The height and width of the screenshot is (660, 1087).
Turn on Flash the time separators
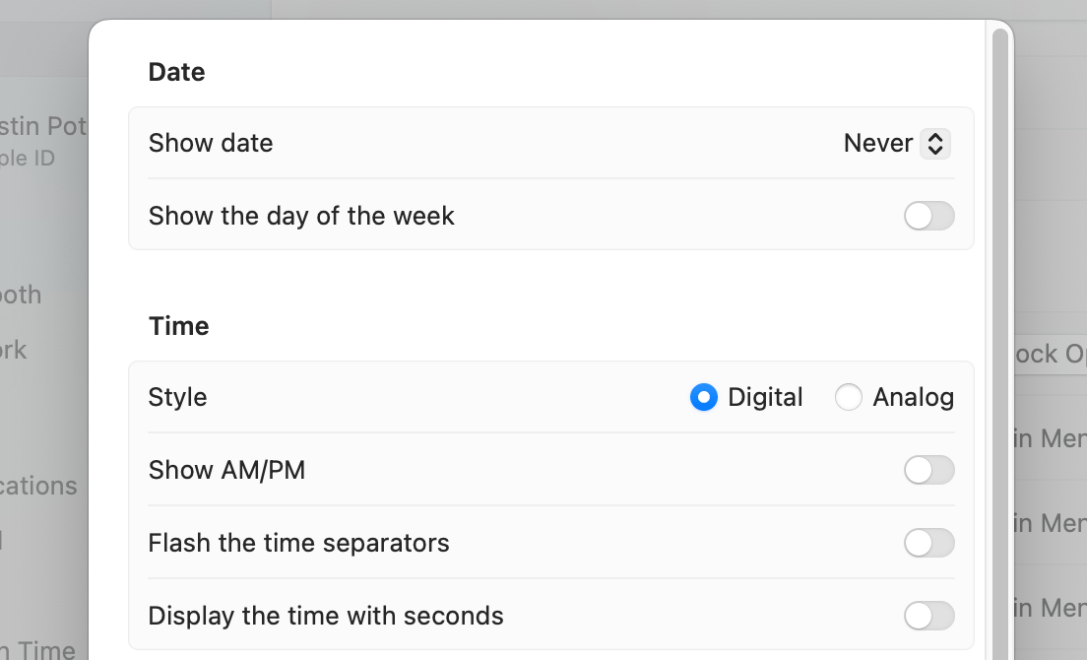coord(929,543)
